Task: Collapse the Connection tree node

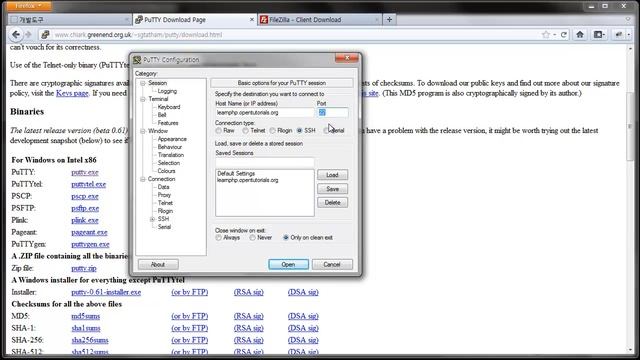Action: pyautogui.click(x=143, y=179)
